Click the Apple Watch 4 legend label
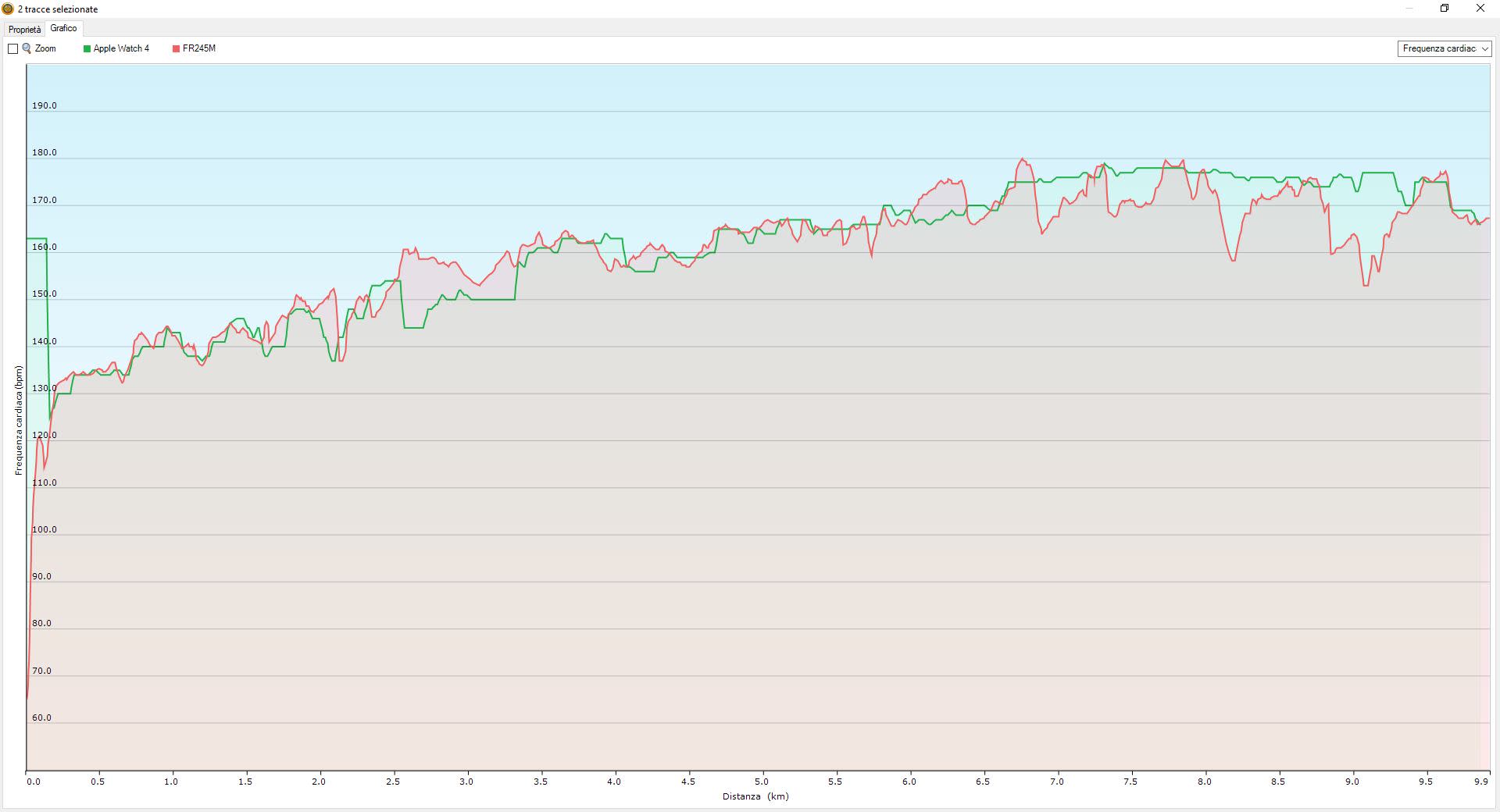Viewport: 1500px width, 812px height. click(121, 48)
